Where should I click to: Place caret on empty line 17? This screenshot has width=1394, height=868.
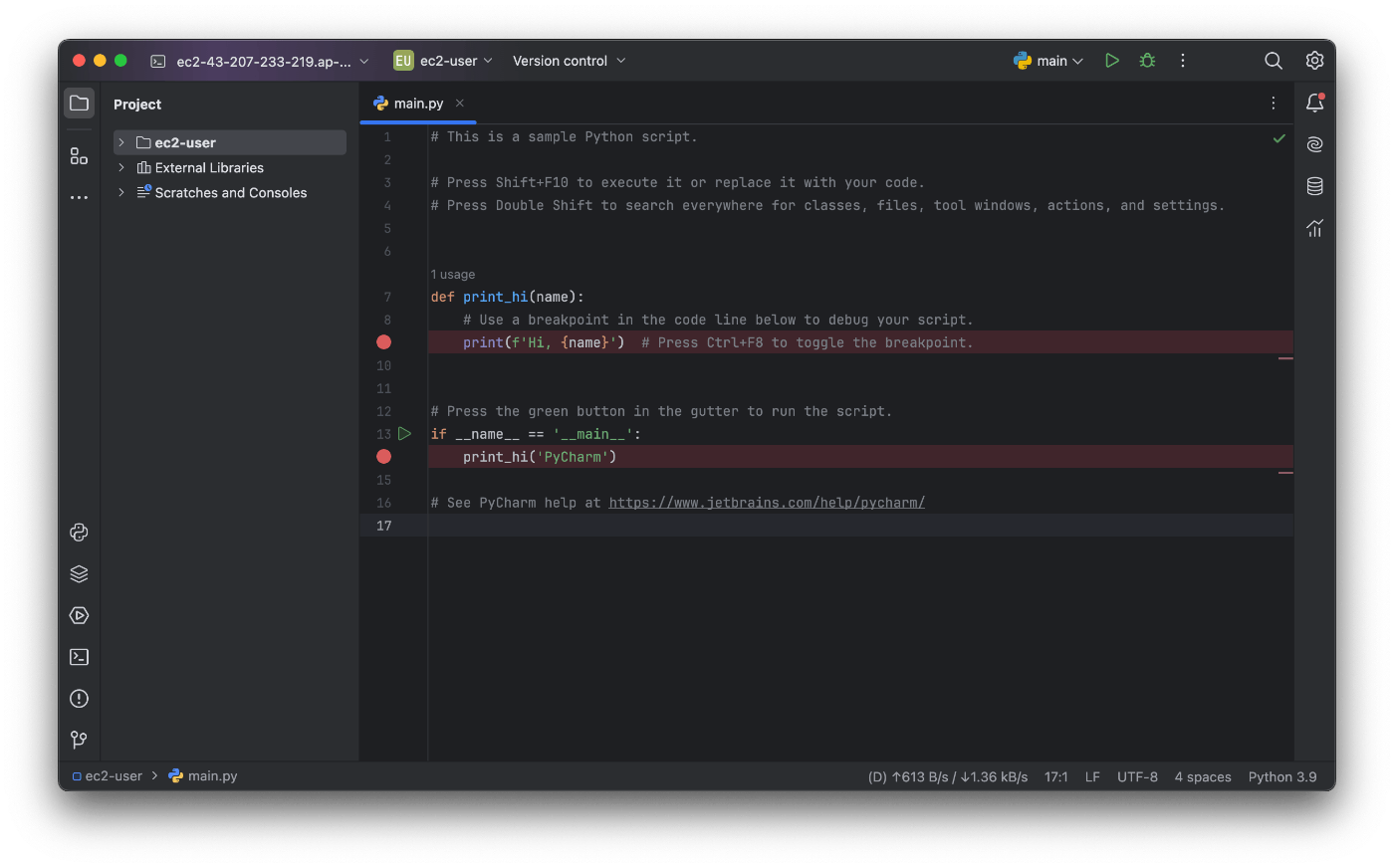pyautogui.click(x=860, y=526)
